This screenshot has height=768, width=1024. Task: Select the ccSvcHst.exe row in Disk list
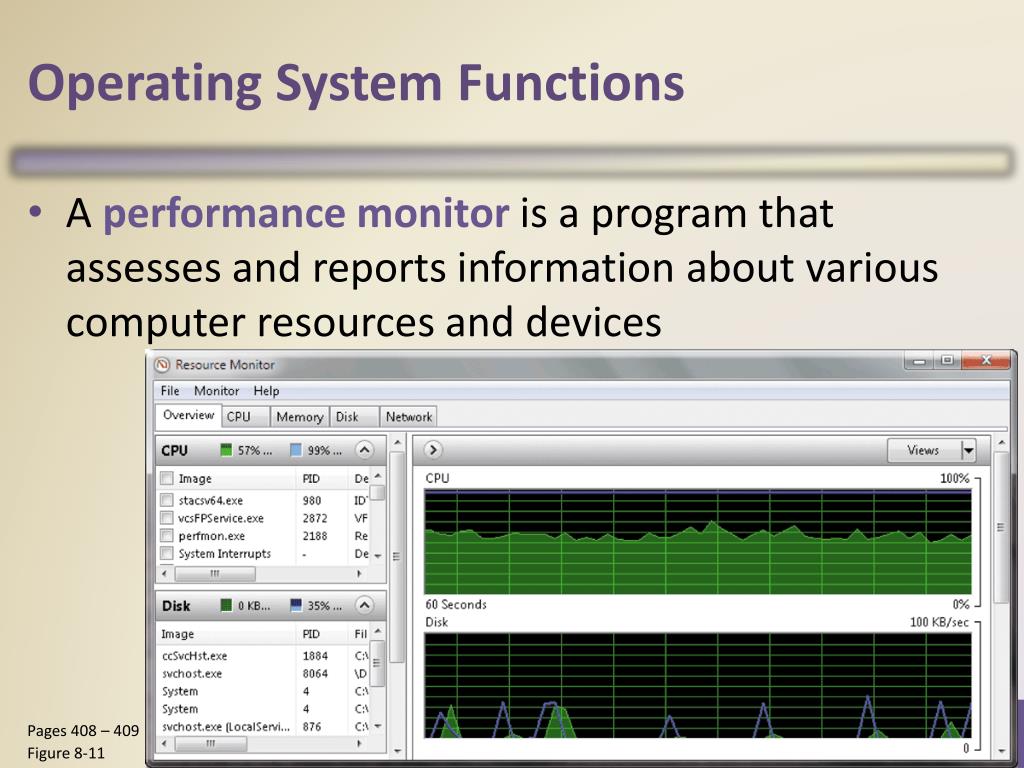195,656
